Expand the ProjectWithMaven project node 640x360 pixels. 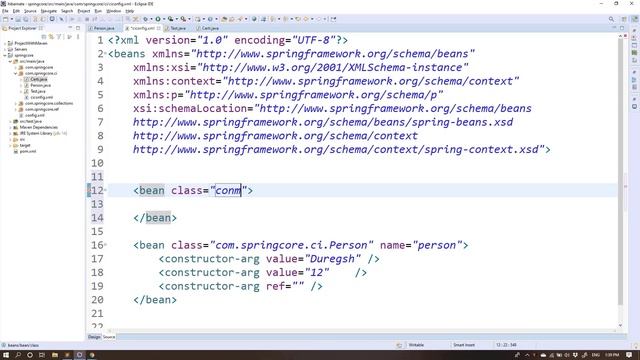5,43
